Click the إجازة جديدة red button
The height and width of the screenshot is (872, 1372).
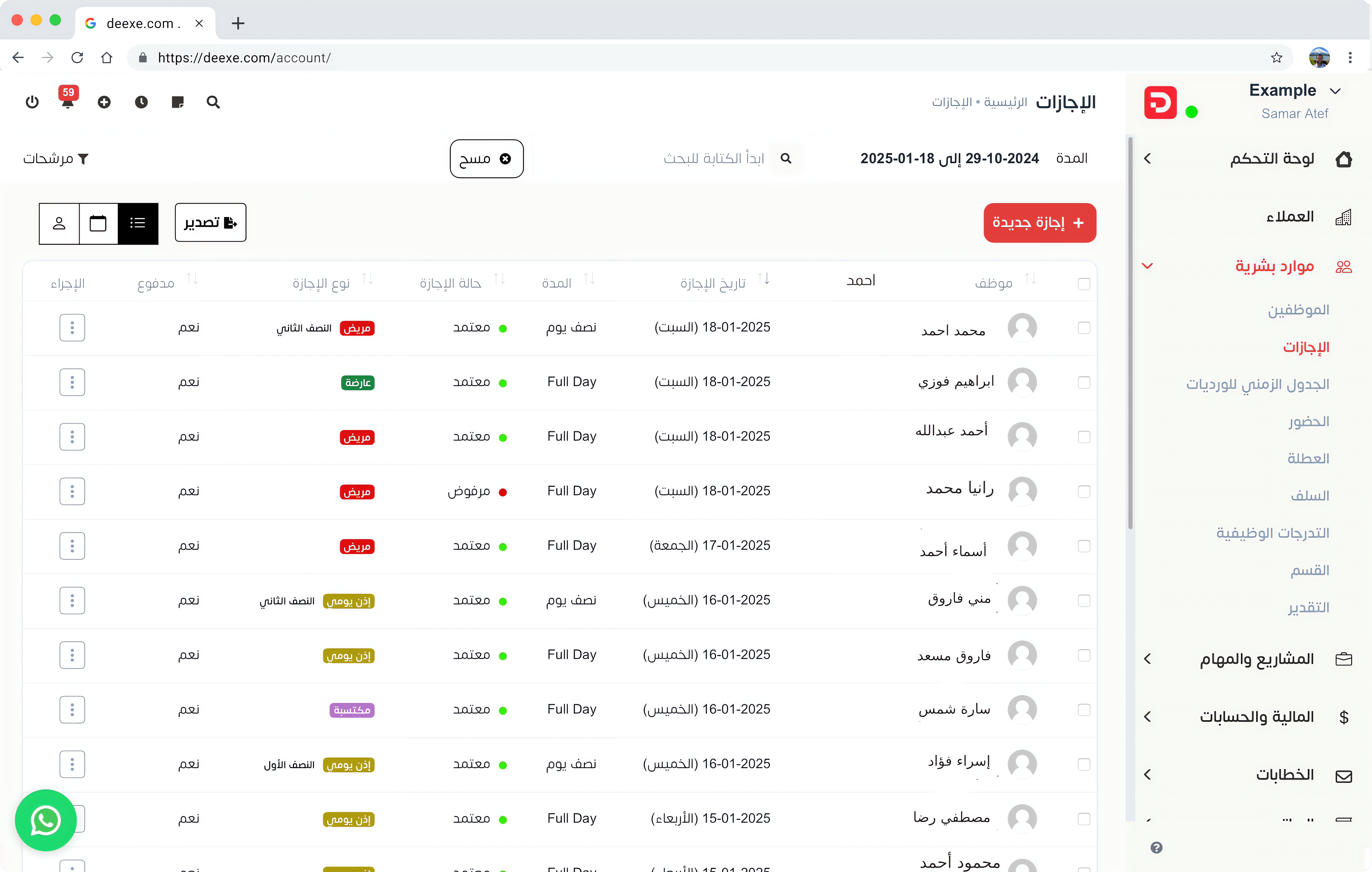1039,223
